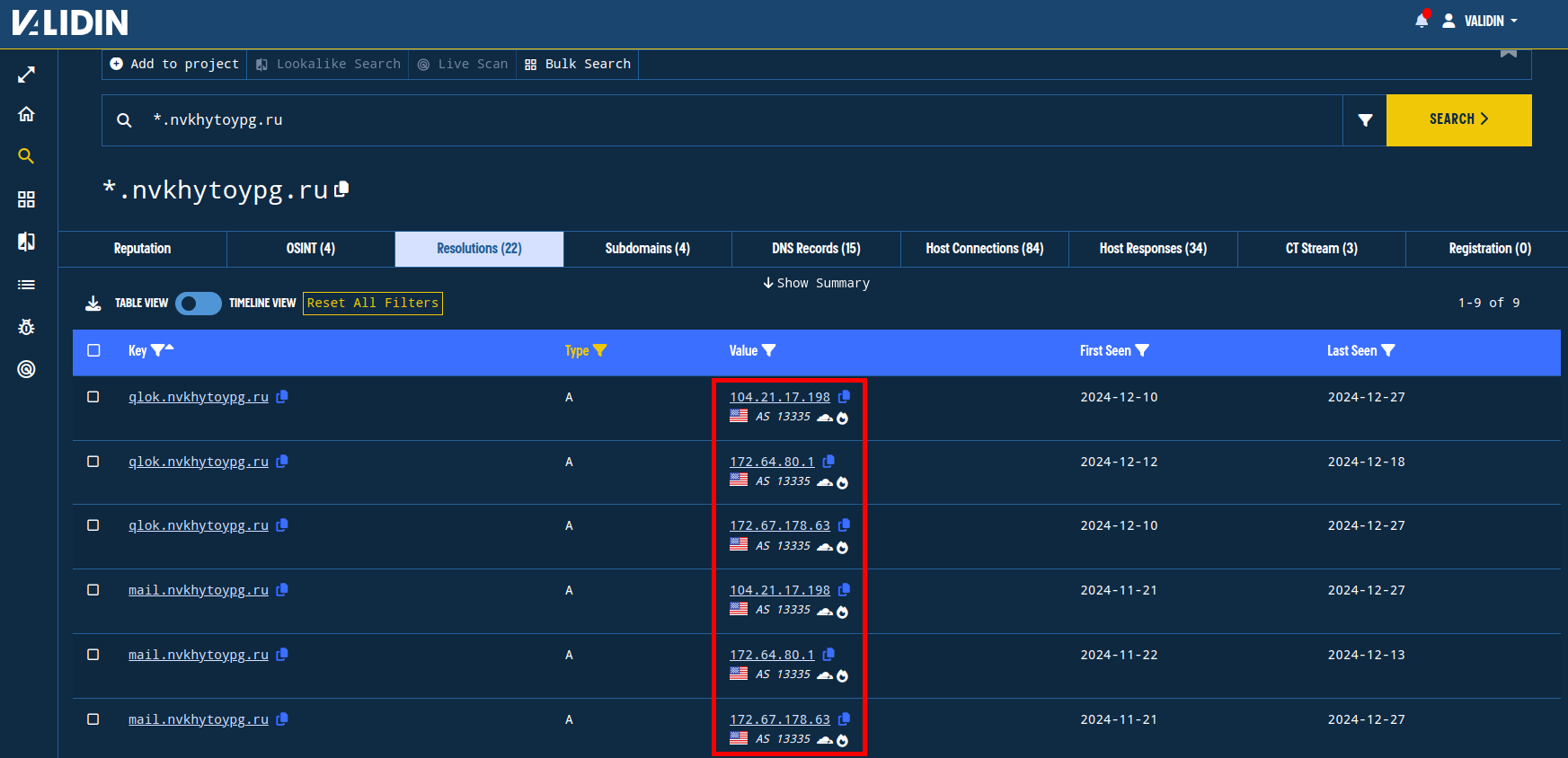This screenshot has height=758, width=1568.
Task: Open IP 172.67.178.63 in the qlok row
Action: 780,525
